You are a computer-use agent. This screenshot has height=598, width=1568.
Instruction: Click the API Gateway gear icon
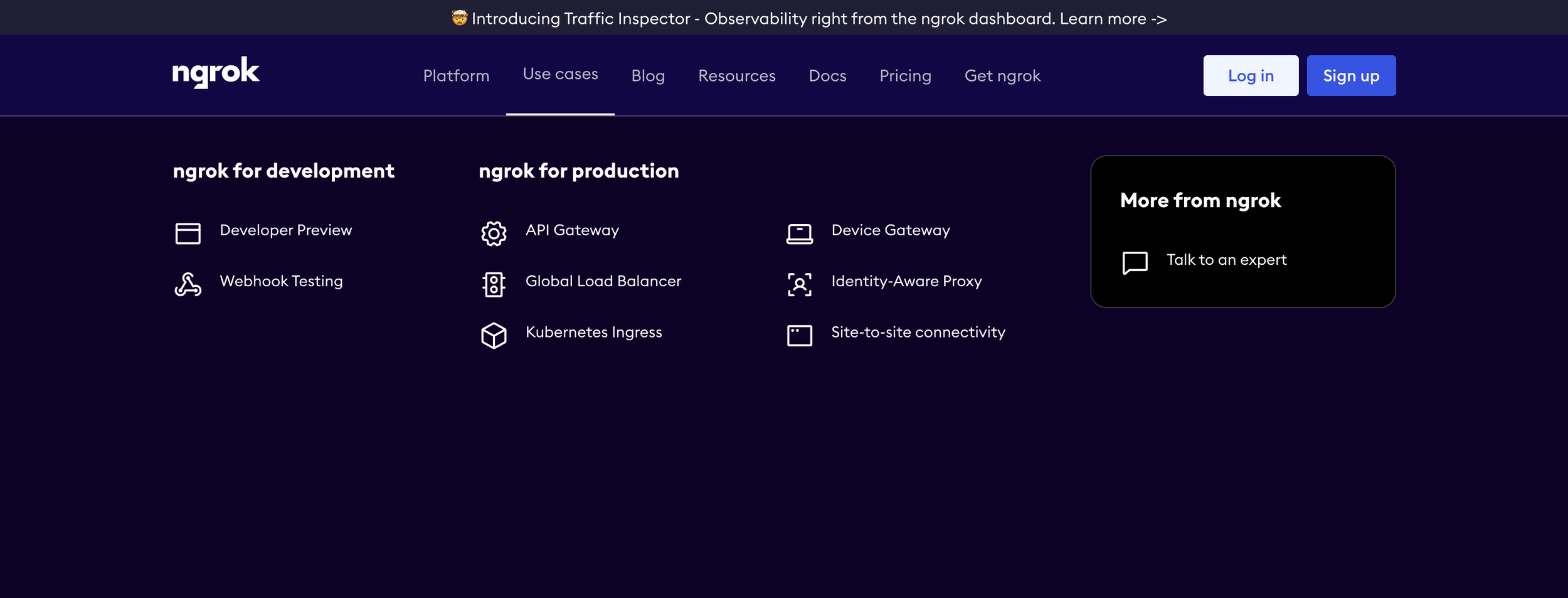494,233
